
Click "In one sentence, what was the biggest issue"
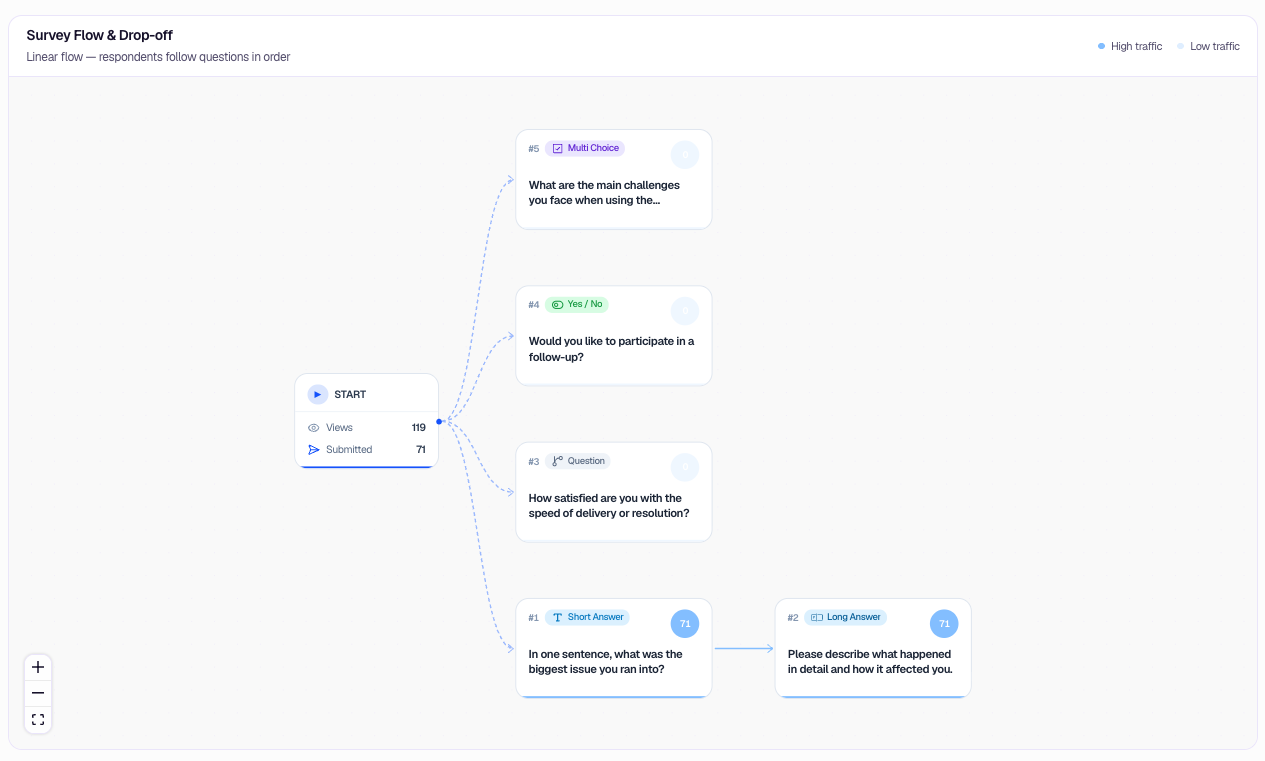click(606, 662)
